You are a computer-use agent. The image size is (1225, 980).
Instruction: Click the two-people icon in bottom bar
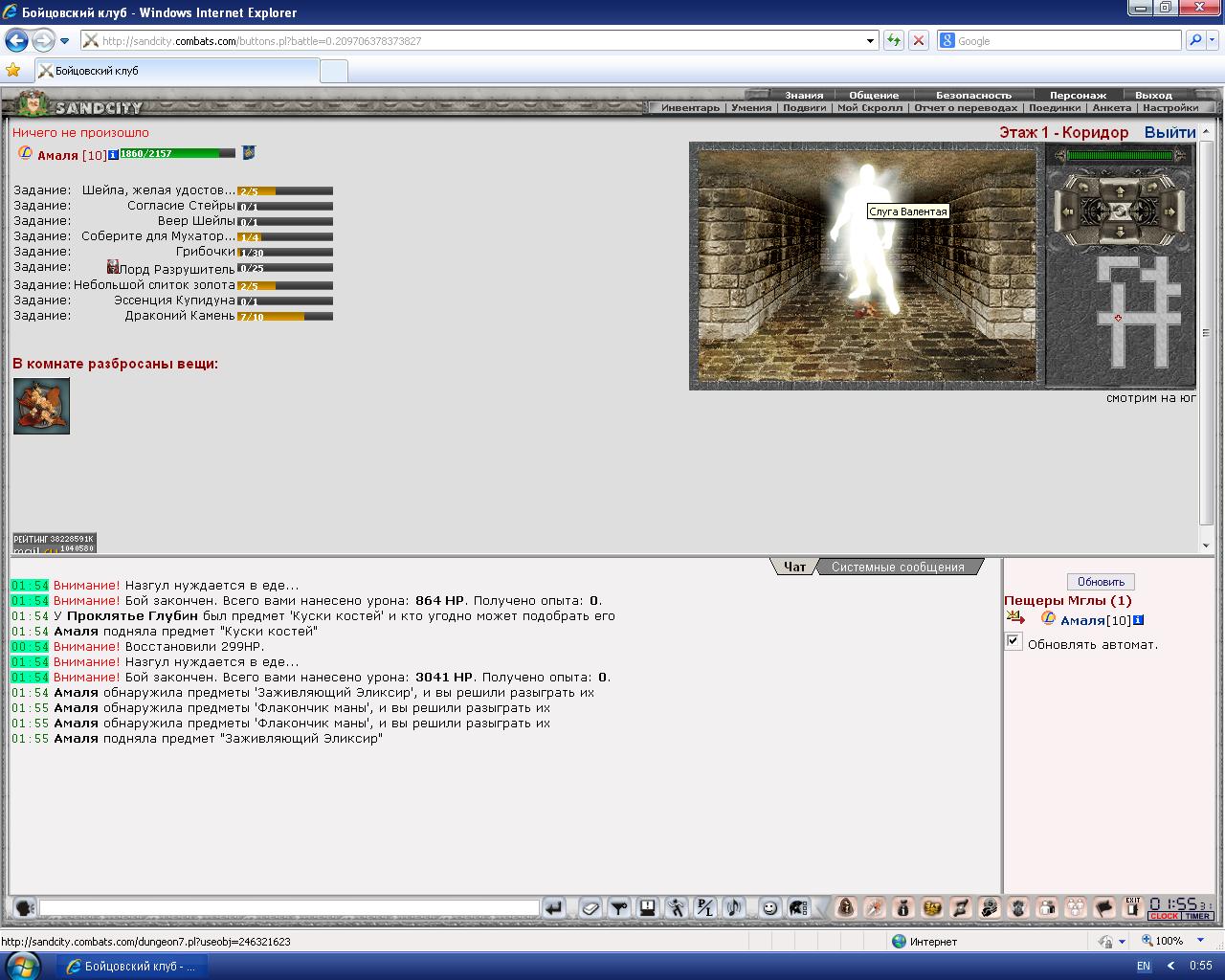(x=1047, y=907)
